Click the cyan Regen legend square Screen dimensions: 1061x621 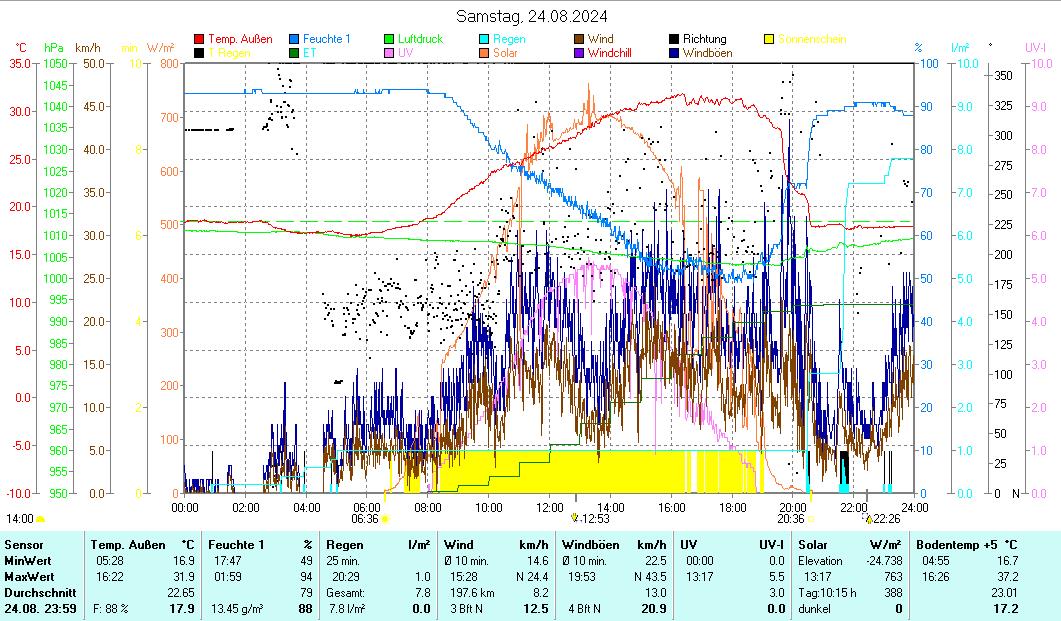(x=484, y=39)
